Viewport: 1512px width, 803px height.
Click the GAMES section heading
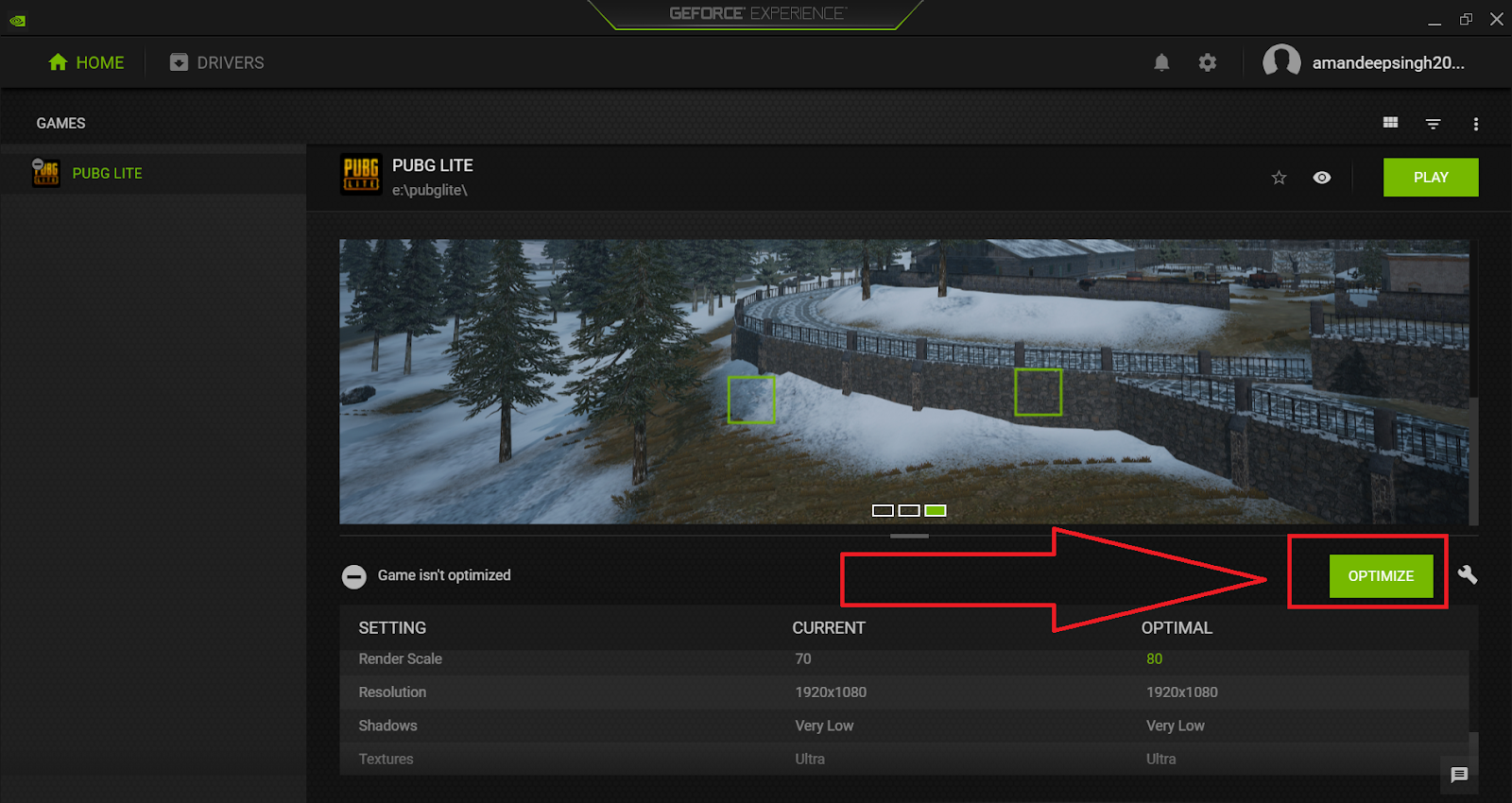coord(60,124)
